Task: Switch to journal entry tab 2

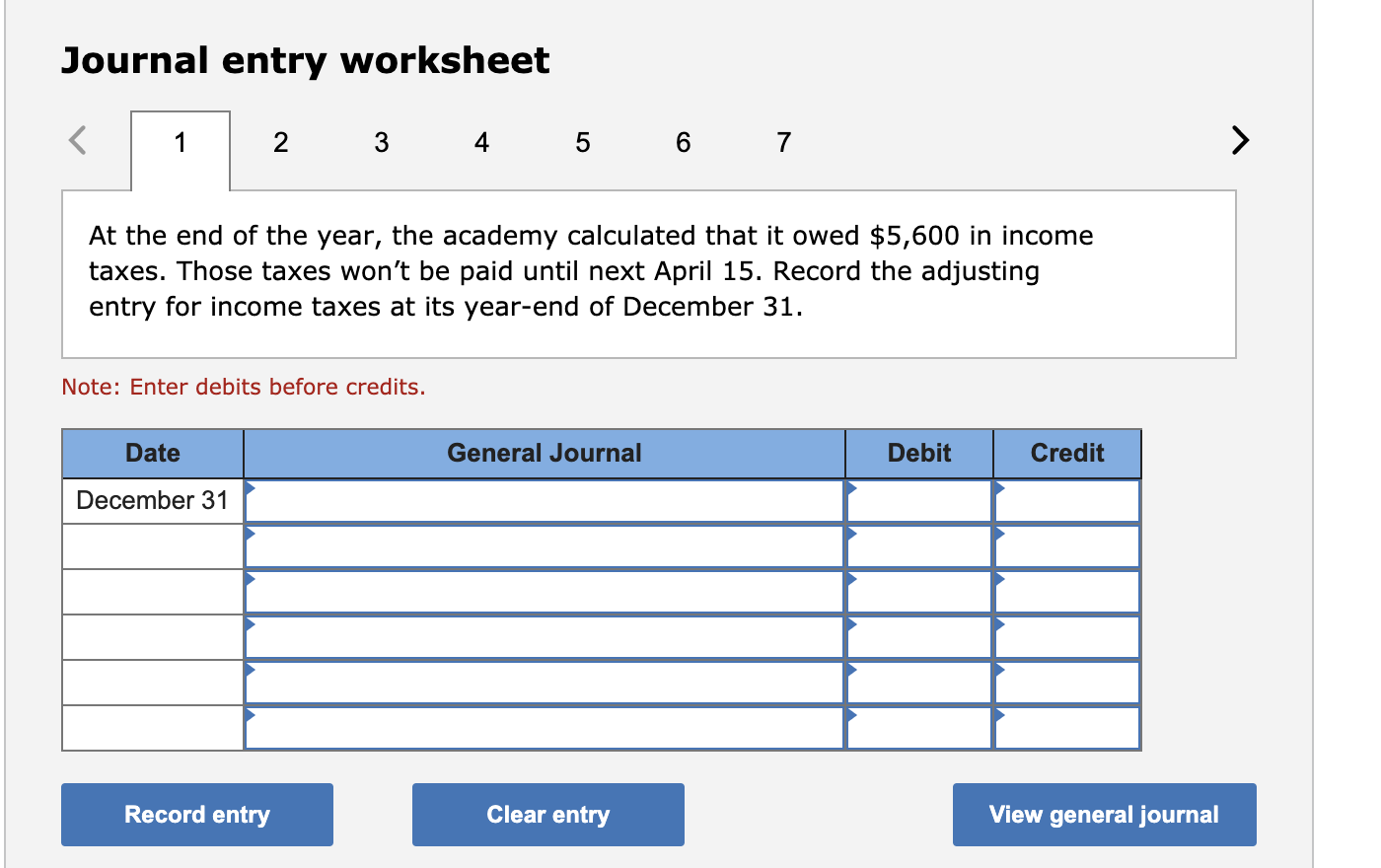Action: pos(281,143)
